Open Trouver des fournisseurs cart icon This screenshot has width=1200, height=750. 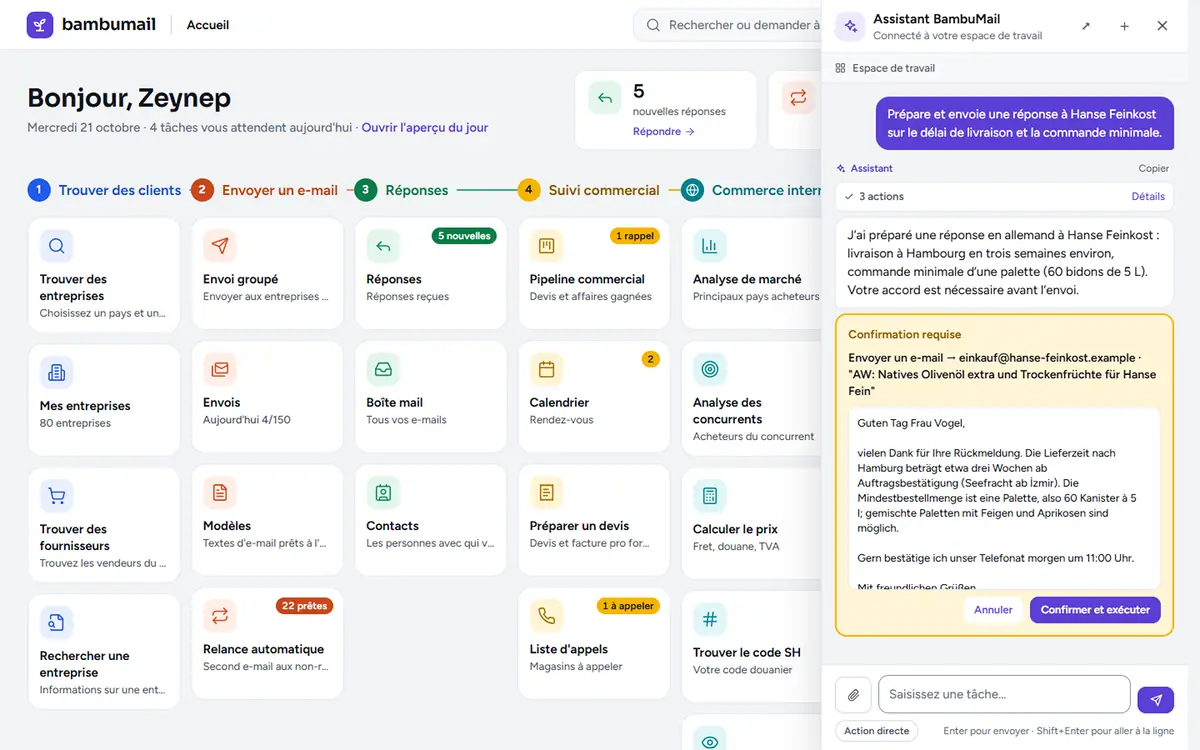coord(57,495)
